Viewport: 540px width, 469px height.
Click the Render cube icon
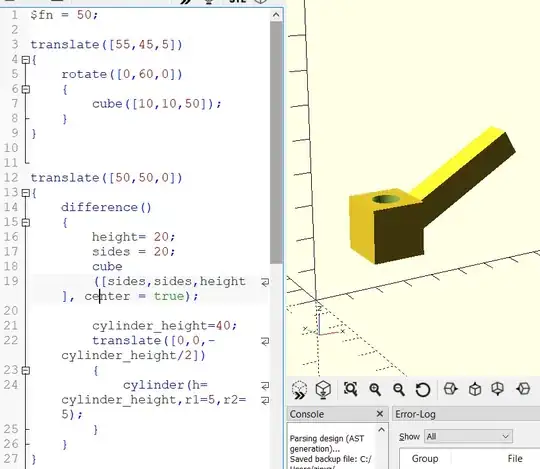pyautogui.click(x=323, y=390)
